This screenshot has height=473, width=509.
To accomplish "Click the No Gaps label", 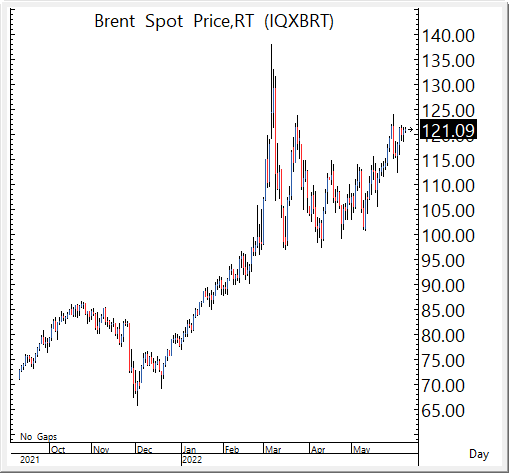I will [38, 436].
